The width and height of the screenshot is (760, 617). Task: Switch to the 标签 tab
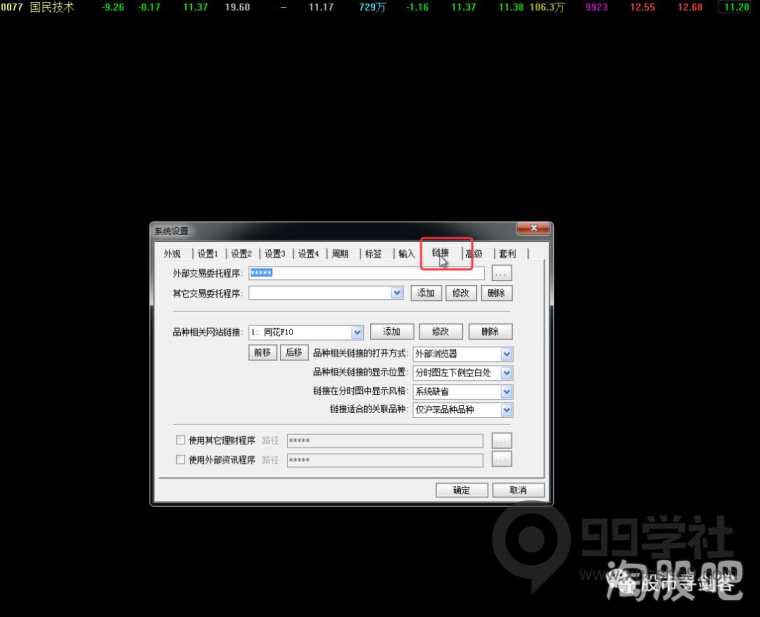[373, 253]
